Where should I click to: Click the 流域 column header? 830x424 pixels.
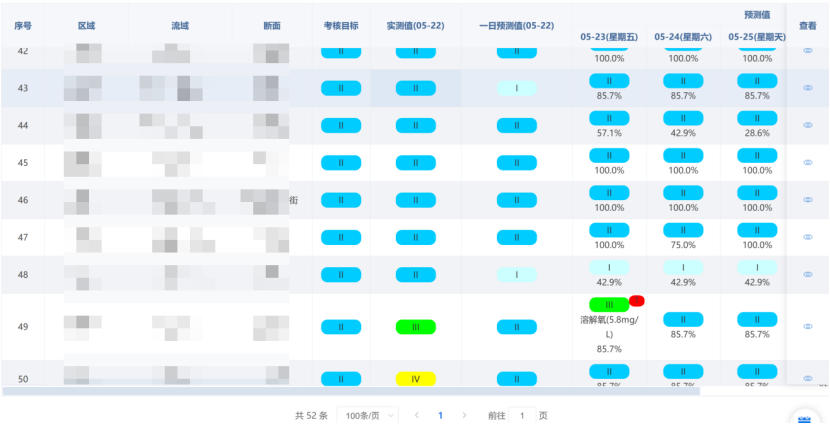180,25
